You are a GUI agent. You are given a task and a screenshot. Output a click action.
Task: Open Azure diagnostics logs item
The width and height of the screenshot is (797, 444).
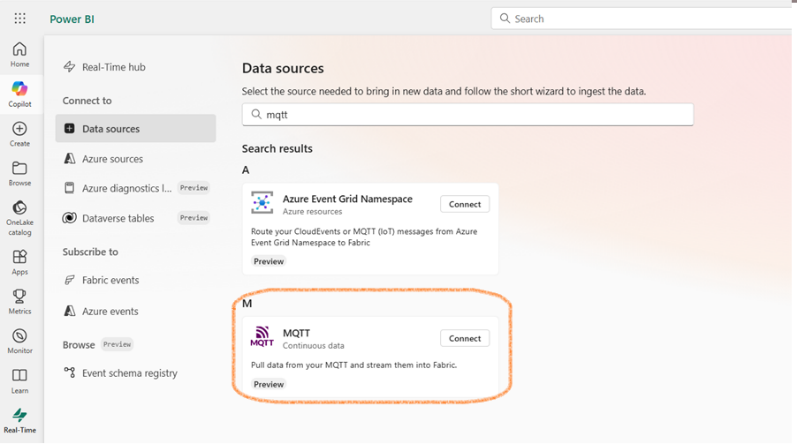[x=136, y=188]
